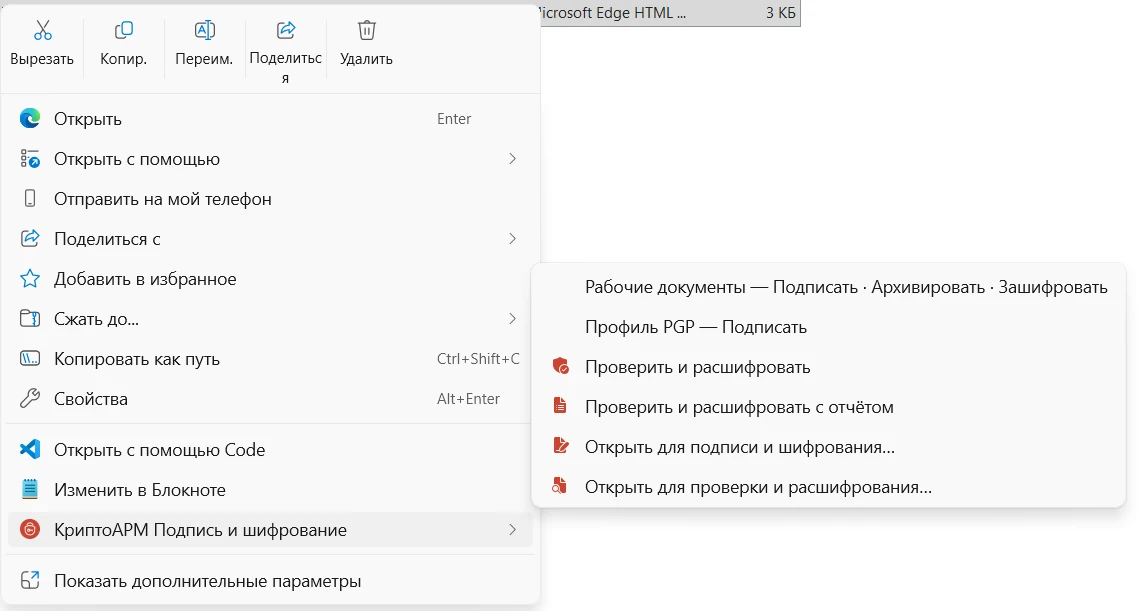
Task: Click the Edge icon beside Открыть
Action: pos(30,119)
